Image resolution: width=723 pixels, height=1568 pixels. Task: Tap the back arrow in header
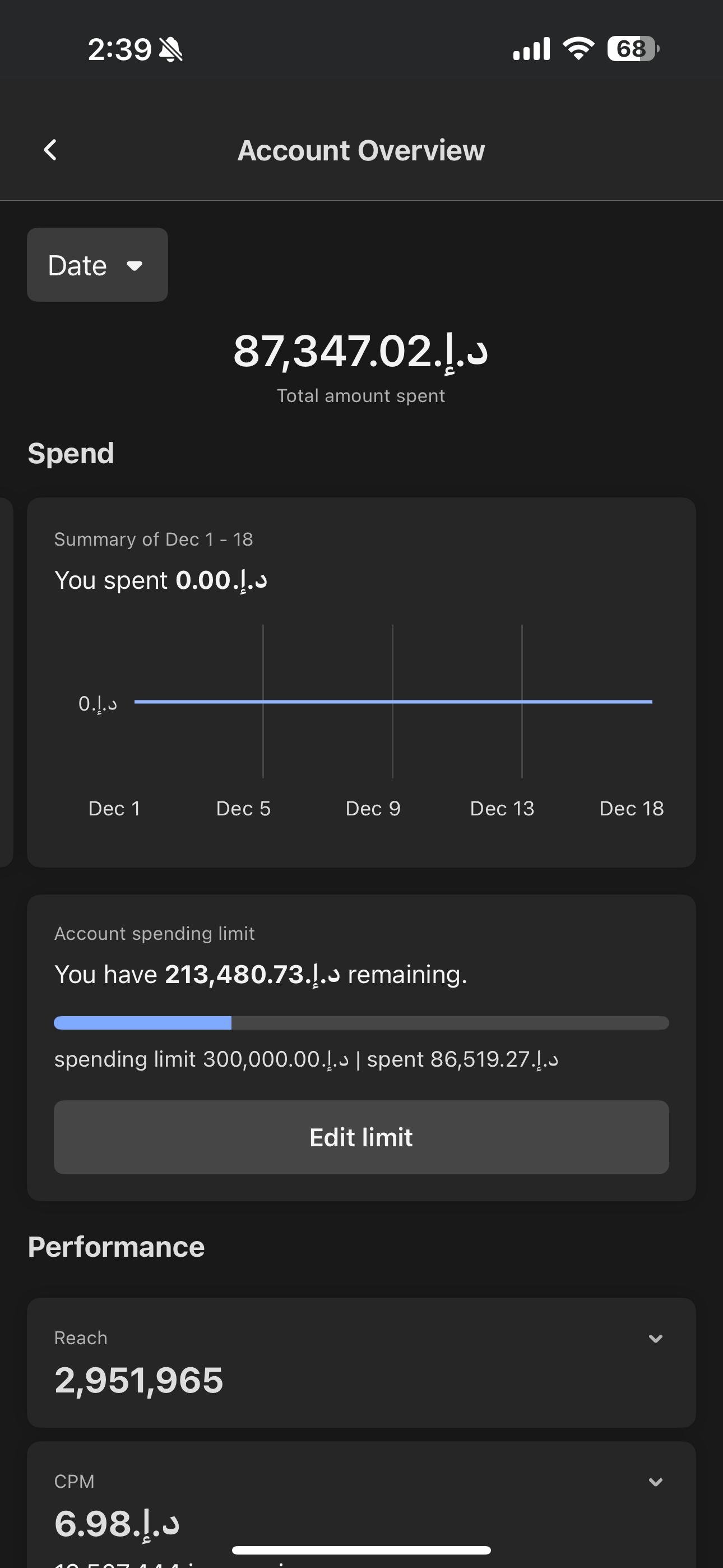click(50, 150)
